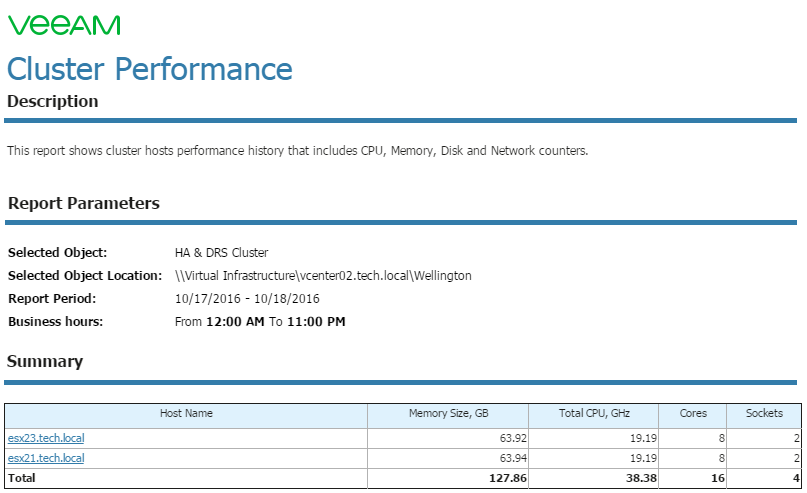Click the Summary section heading
This screenshot has height=493, width=807.
click(x=45, y=361)
